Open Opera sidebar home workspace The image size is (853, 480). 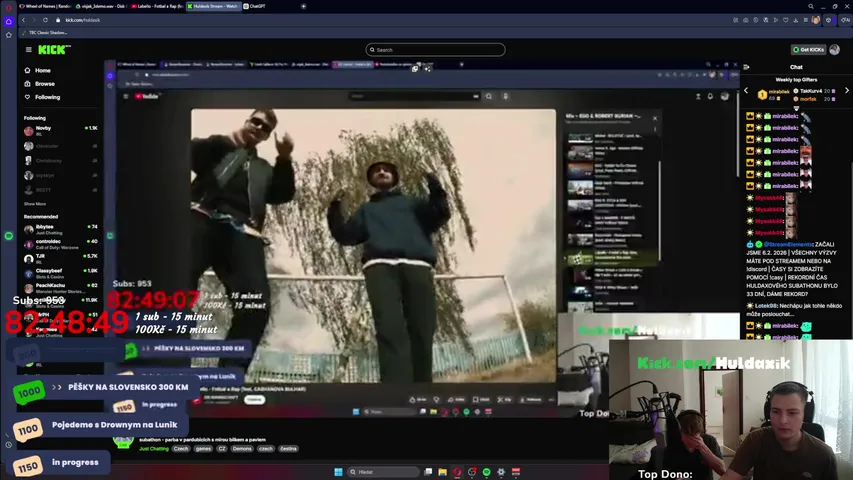click(8, 21)
